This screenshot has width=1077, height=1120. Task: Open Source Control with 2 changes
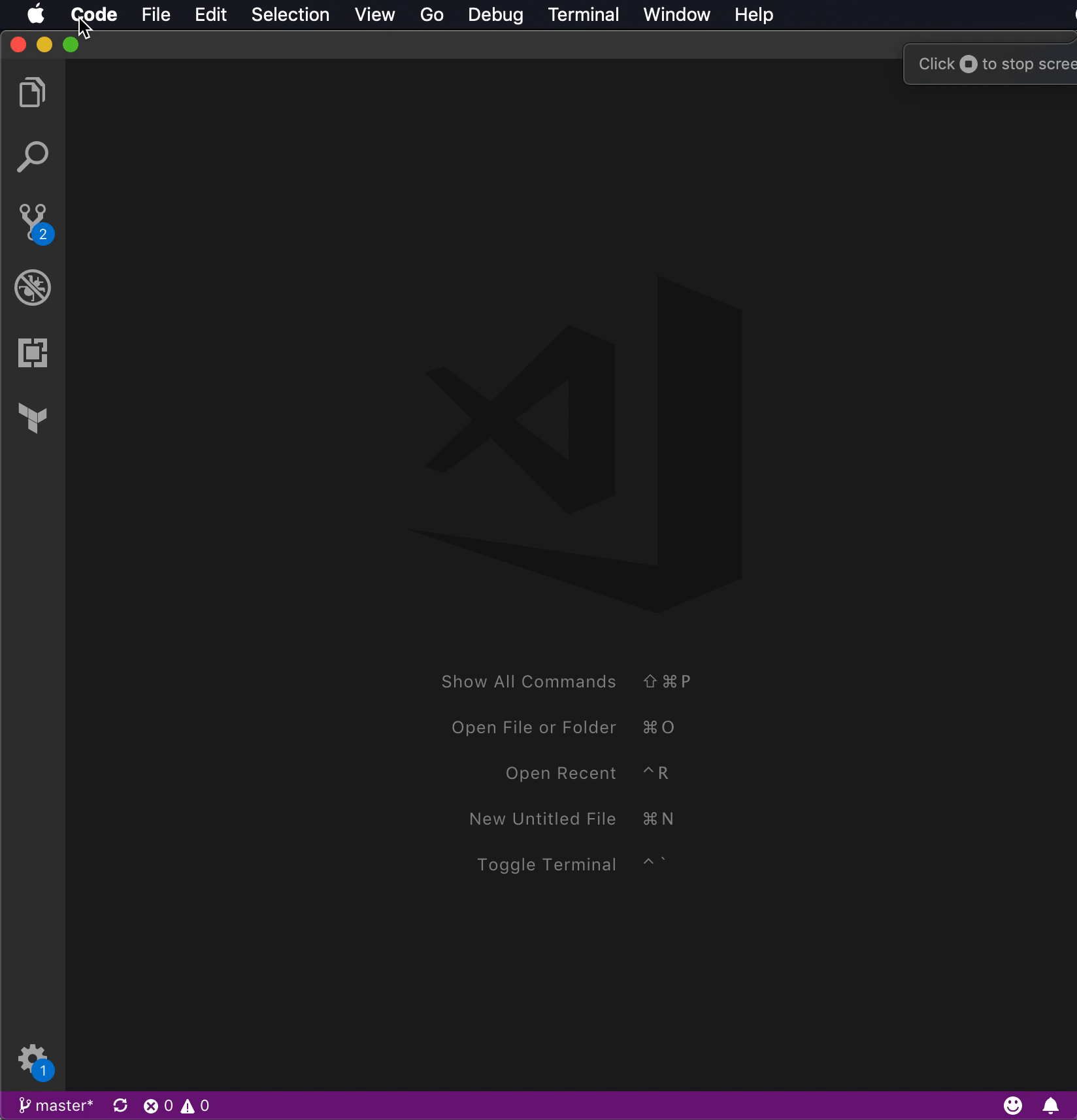tap(33, 222)
